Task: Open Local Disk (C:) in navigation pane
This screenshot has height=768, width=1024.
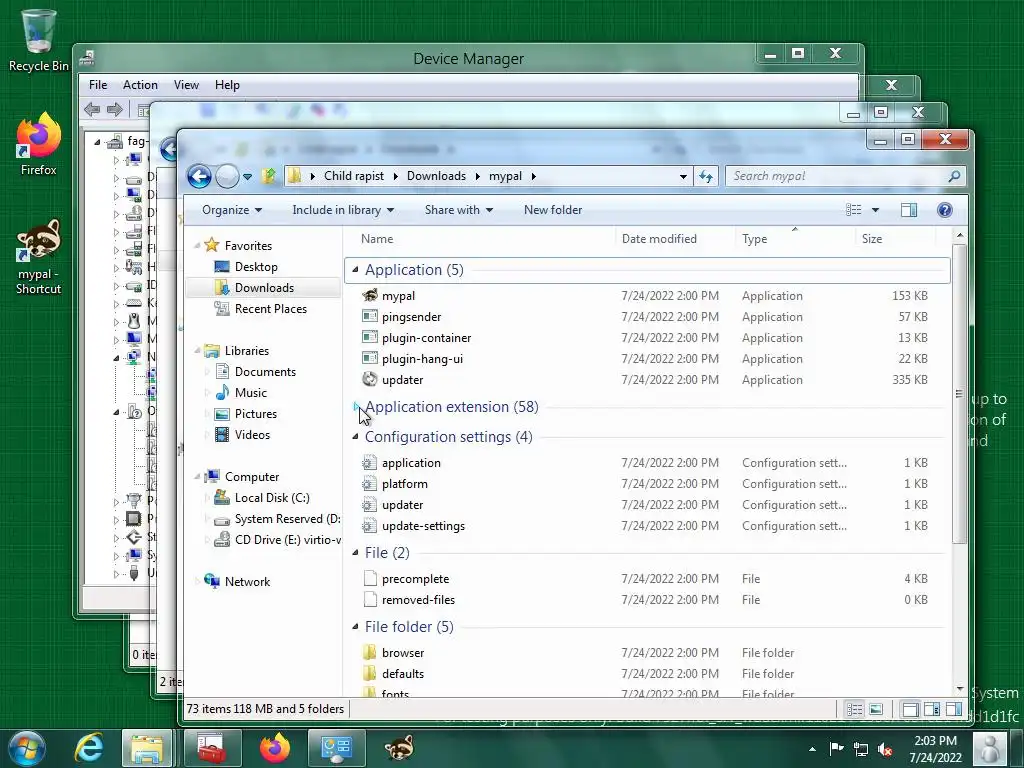Action: pos(272,498)
